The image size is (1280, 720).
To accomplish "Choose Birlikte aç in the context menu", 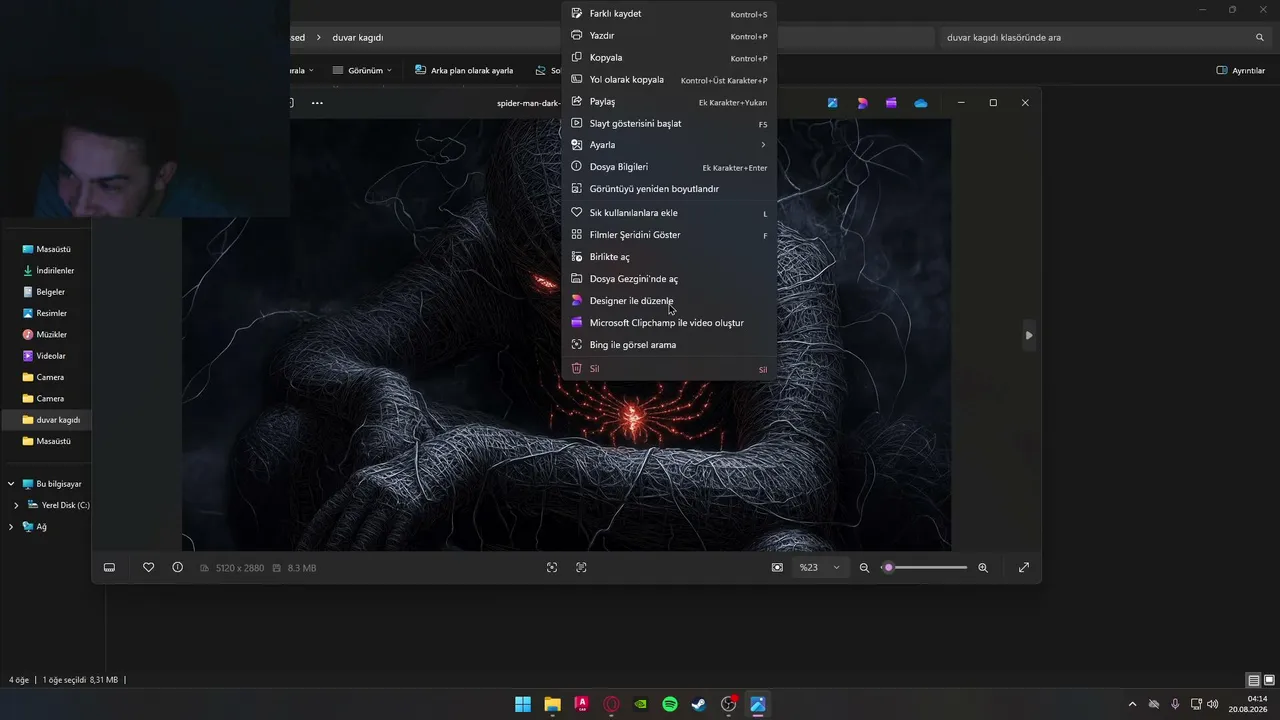I will point(669,257).
